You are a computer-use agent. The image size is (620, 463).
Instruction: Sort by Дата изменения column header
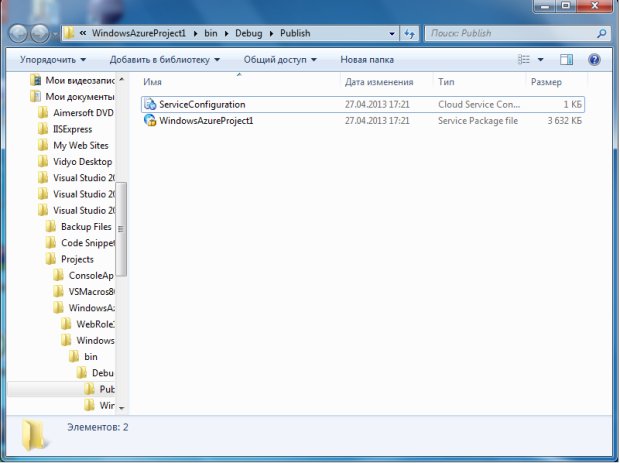pyautogui.click(x=379, y=82)
